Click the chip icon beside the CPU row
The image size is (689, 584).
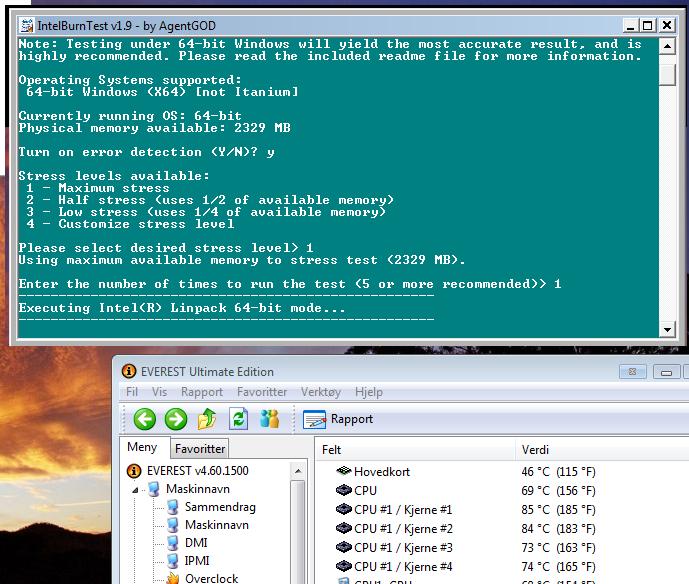point(344,490)
